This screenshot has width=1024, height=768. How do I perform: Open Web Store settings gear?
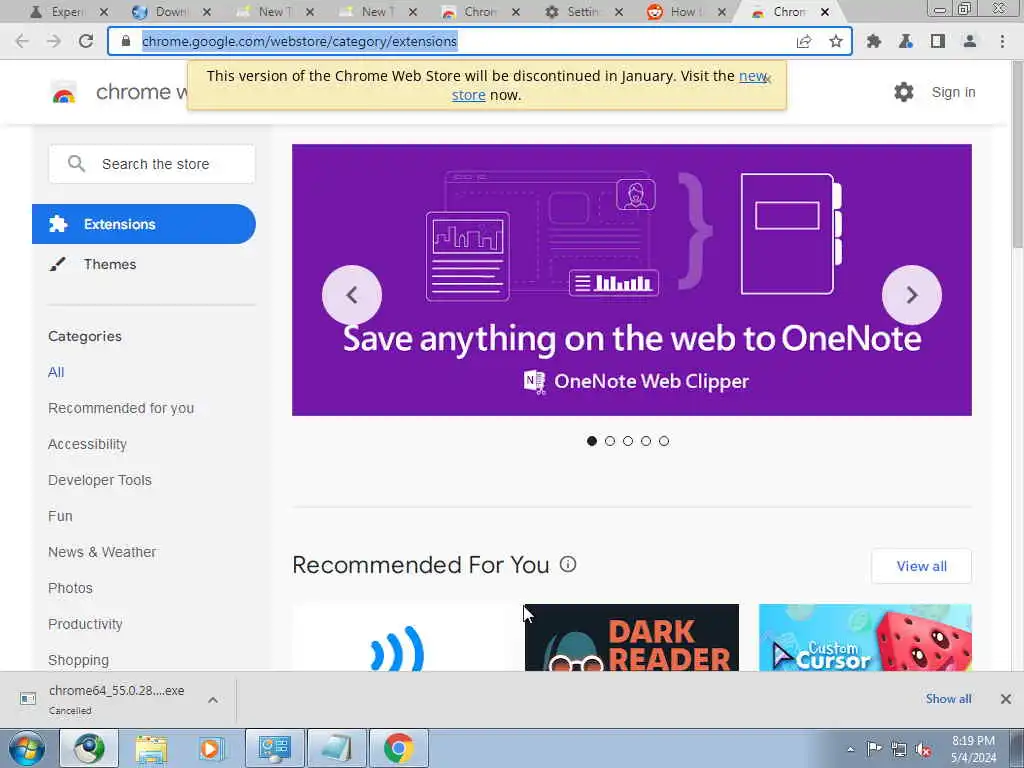[x=904, y=92]
